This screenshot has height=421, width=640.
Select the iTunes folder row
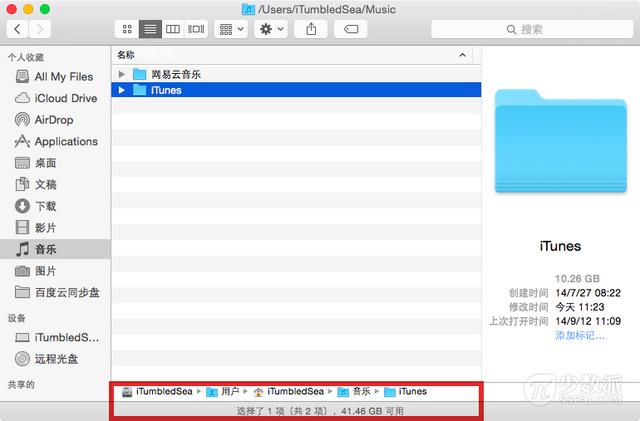[x=296, y=90]
